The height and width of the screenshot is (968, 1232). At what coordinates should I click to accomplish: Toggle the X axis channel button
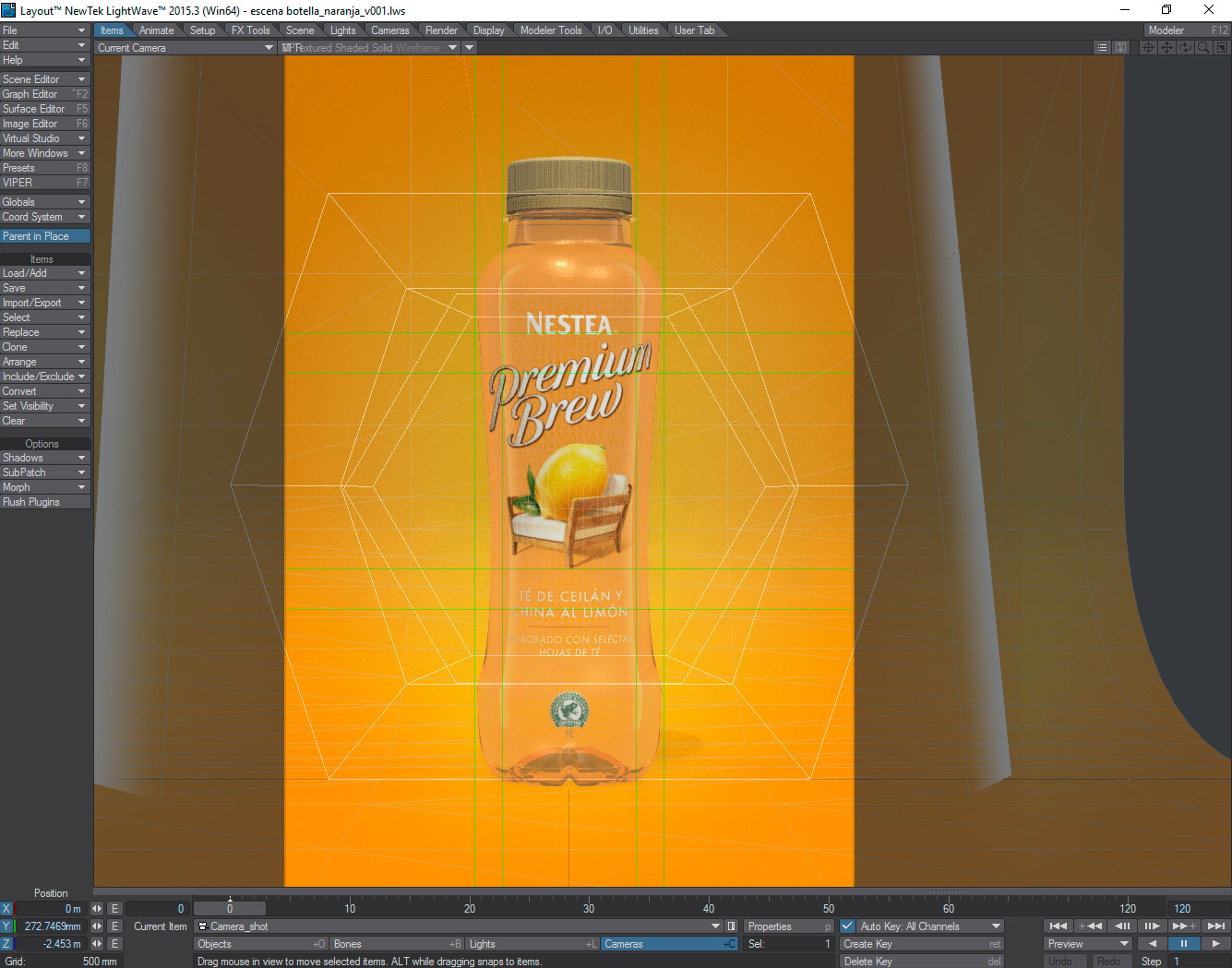click(x=6, y=909)
